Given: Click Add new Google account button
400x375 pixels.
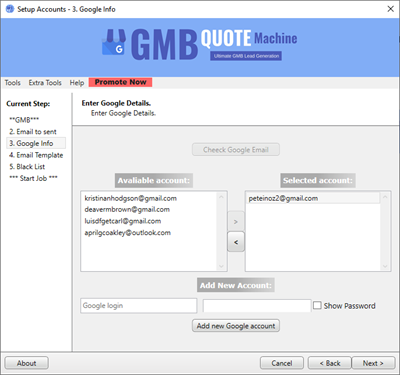Looking at the screenshot, I should 236,326.
